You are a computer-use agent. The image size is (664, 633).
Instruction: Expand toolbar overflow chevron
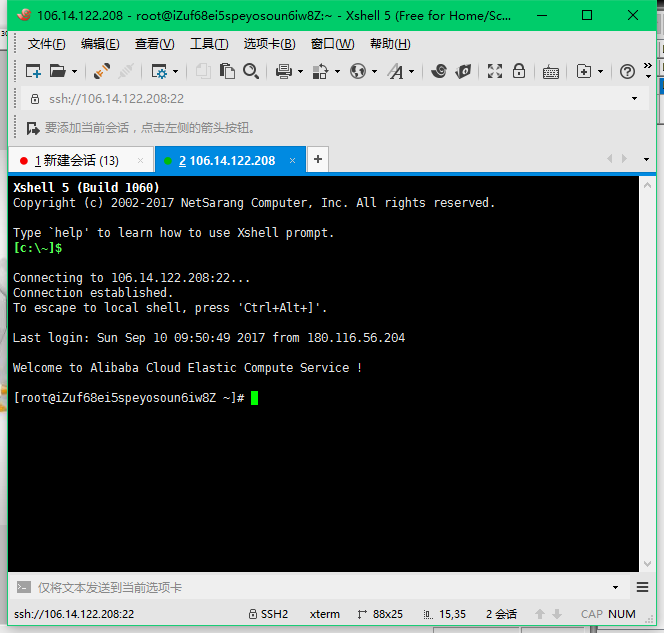[648, 70]
